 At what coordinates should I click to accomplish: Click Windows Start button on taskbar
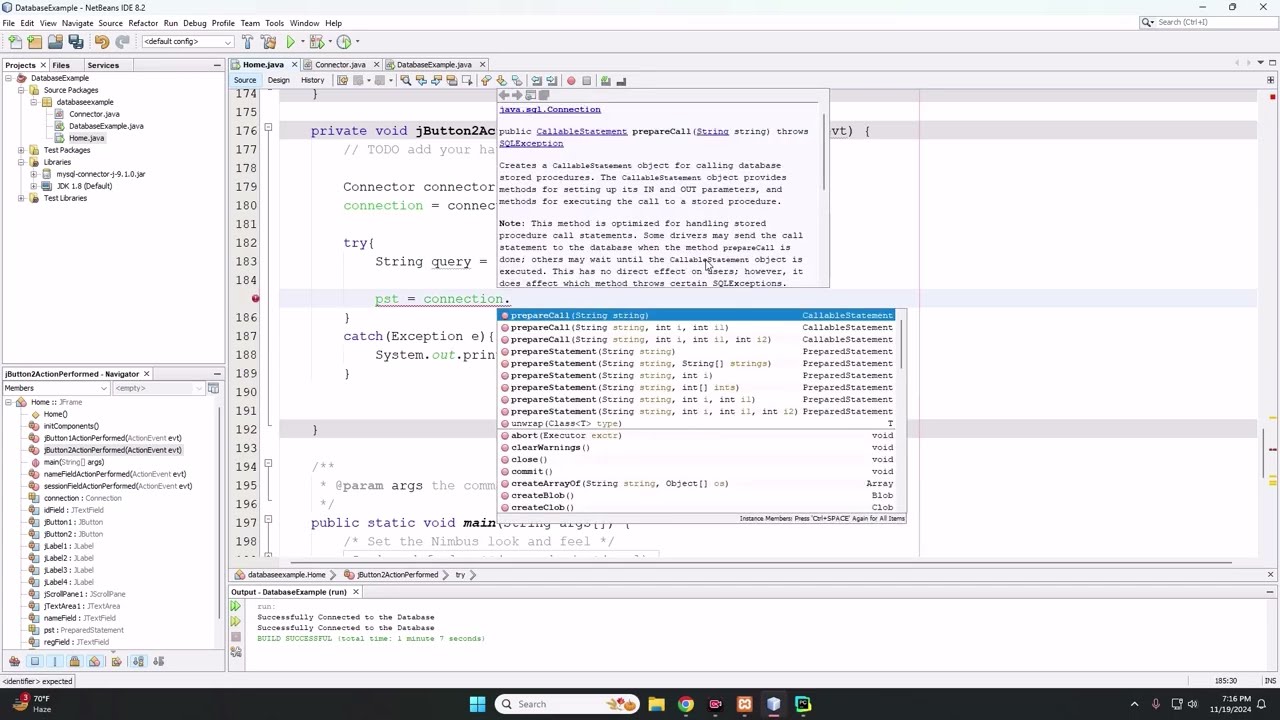click(477, 704)
